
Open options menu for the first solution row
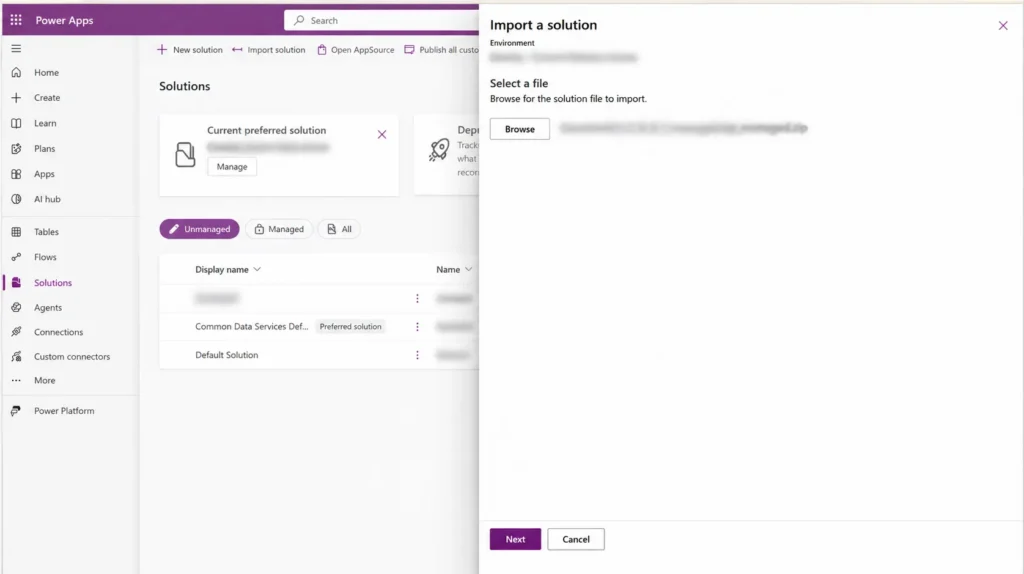coord(417,298)
